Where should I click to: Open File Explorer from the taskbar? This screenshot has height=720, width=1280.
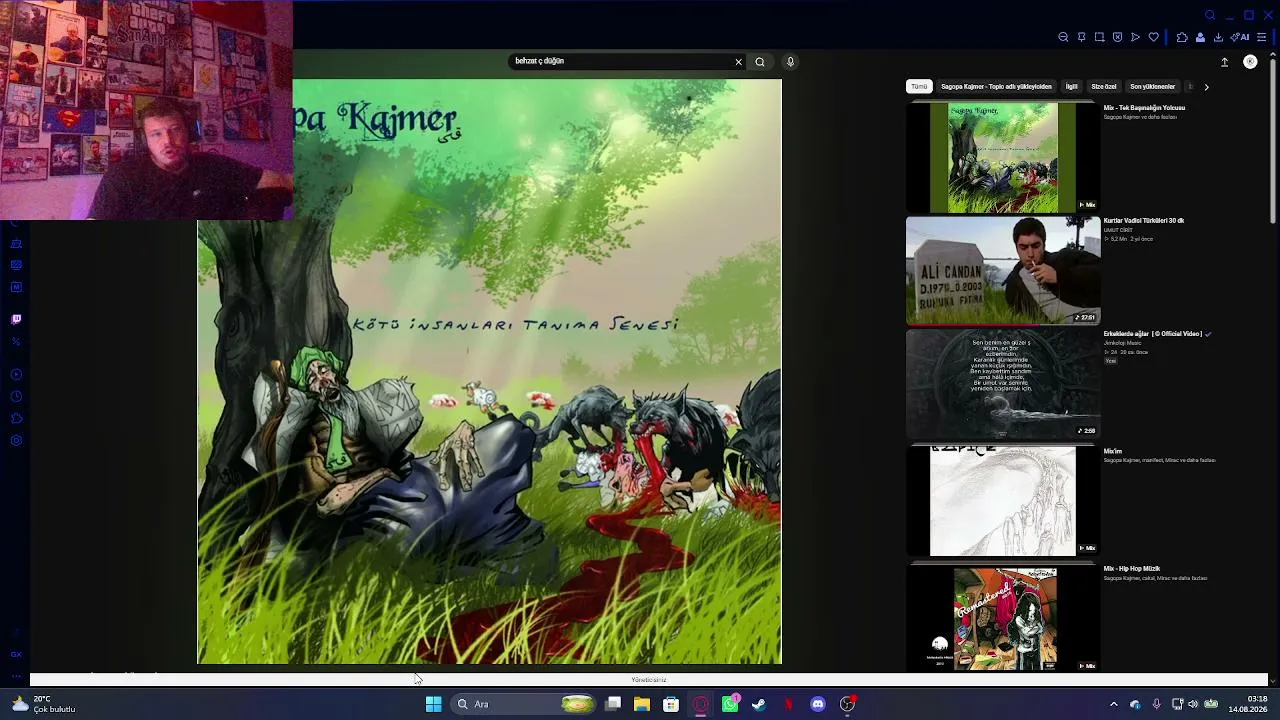pos(642,704)
